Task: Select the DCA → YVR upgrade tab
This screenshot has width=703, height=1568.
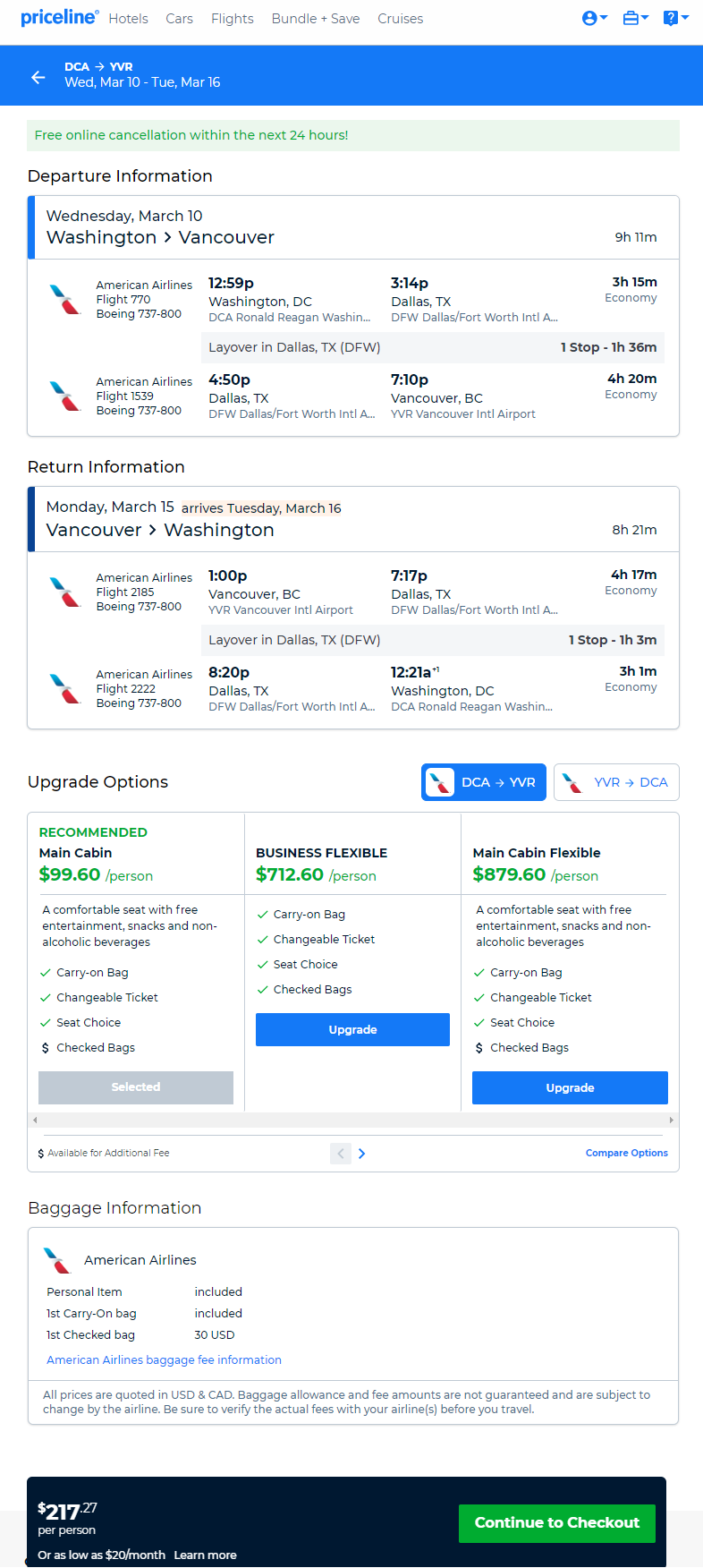Action: point(484,782)
